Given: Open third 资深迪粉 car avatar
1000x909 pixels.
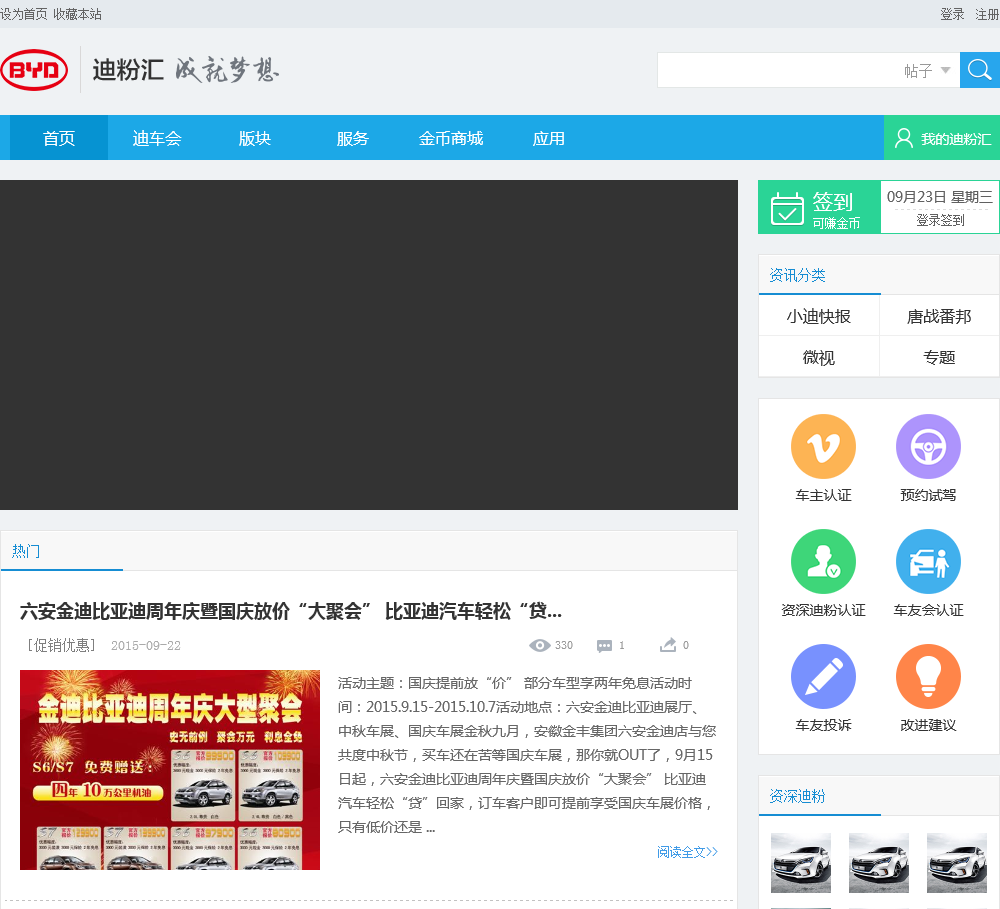Looking at the screenshot, I should click(x=957, y=863).
